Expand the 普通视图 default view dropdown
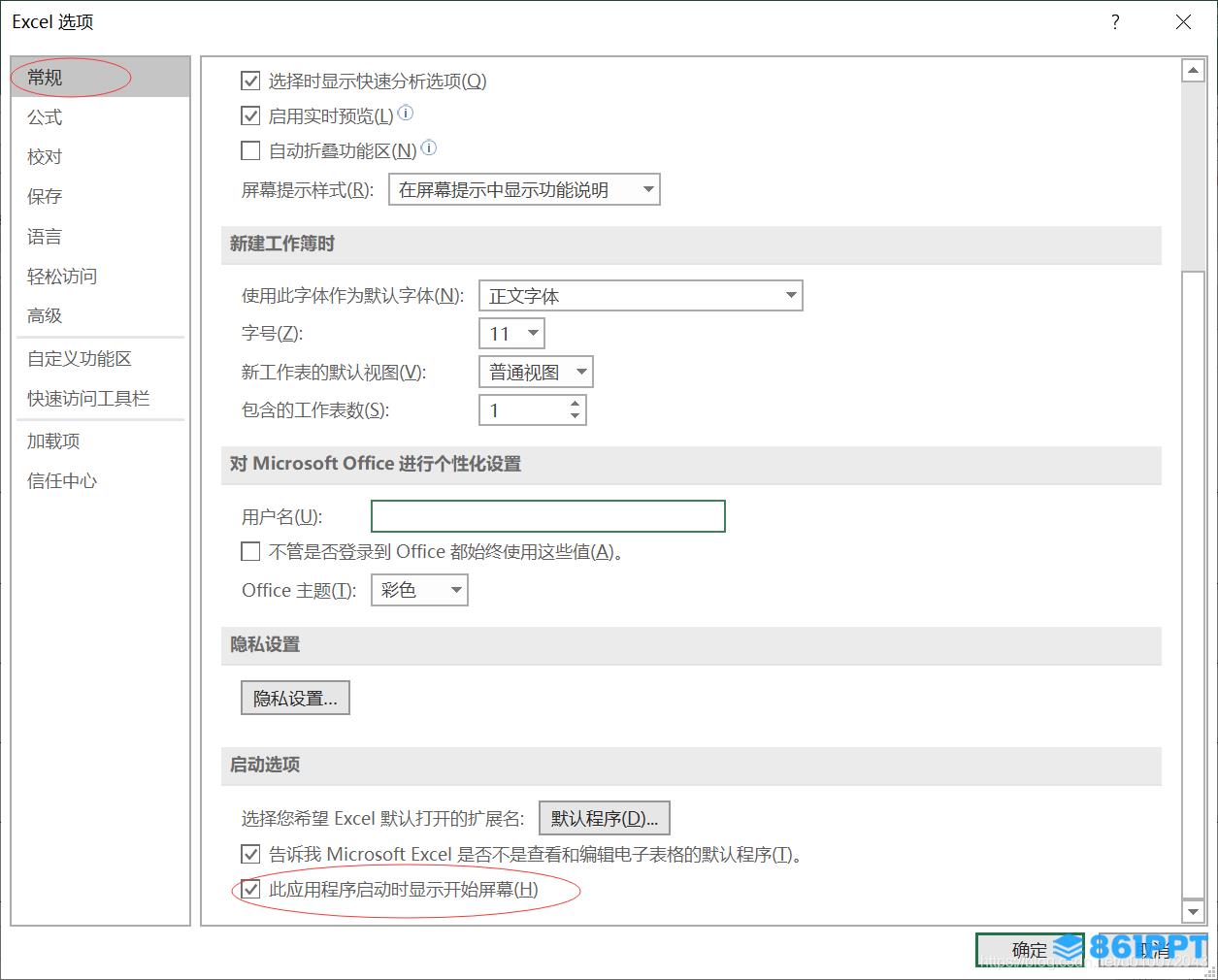This screenshot has height=980, width=1218. tap(536, 373)
